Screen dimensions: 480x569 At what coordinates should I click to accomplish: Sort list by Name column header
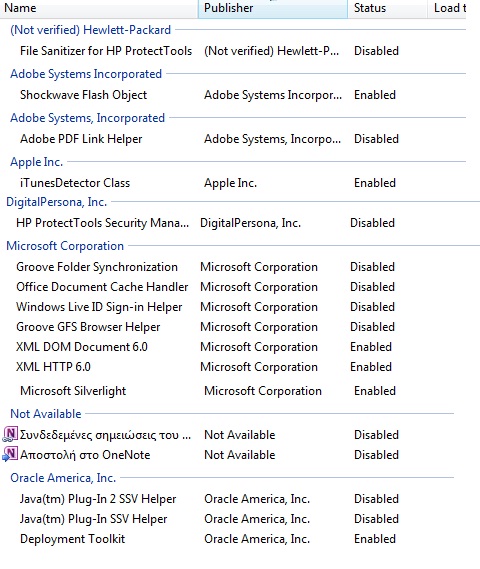[x=99, y=8]
